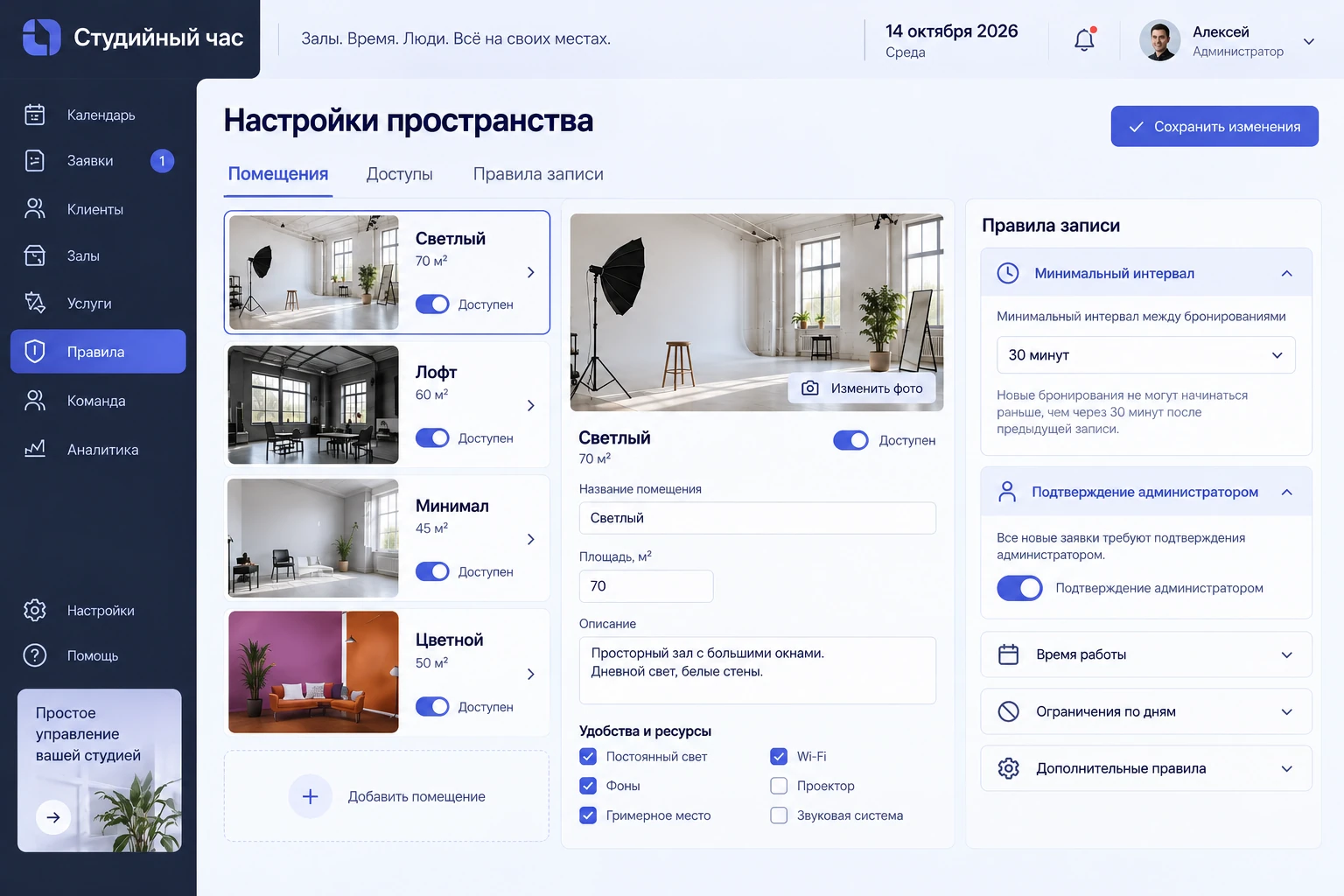Open Заявки in the sidebar menu
This screenshot has height=896, width=1344.
coord(98,161)
